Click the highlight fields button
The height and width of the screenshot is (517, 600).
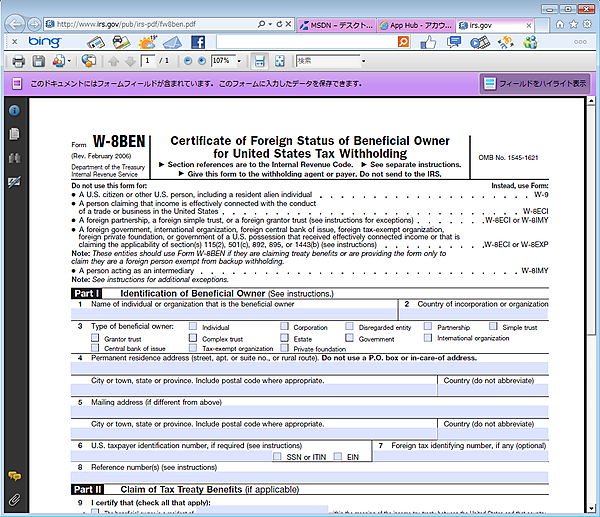pos(535,83)
